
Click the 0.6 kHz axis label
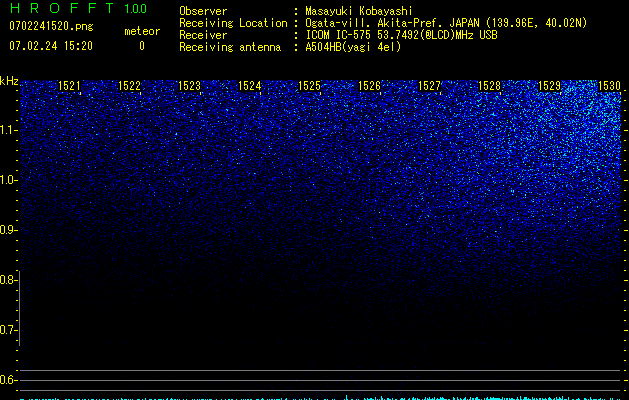coord(7,380)
